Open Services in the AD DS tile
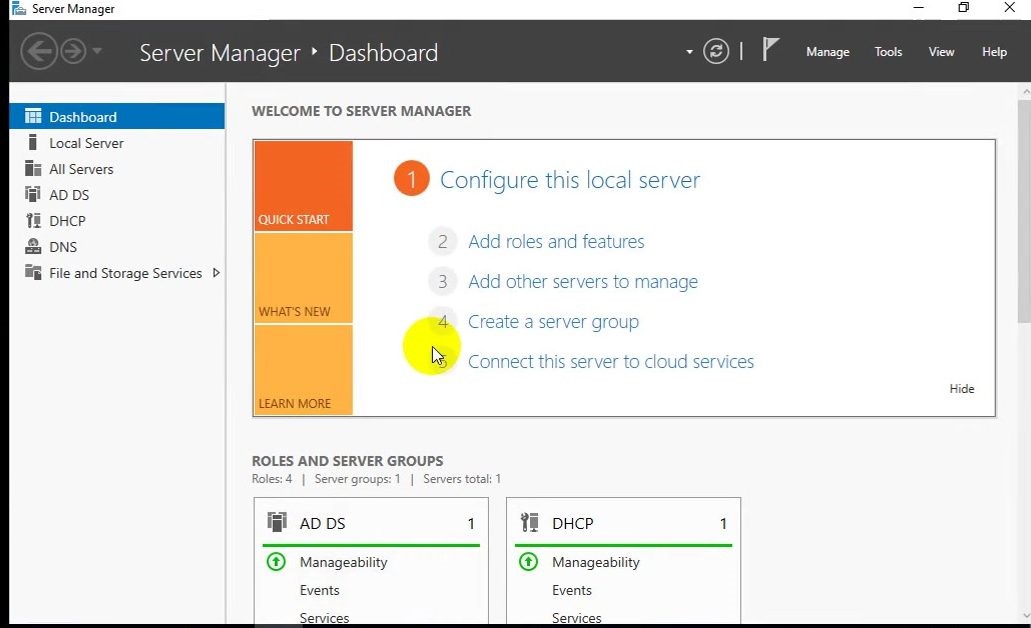 [324, 617]
